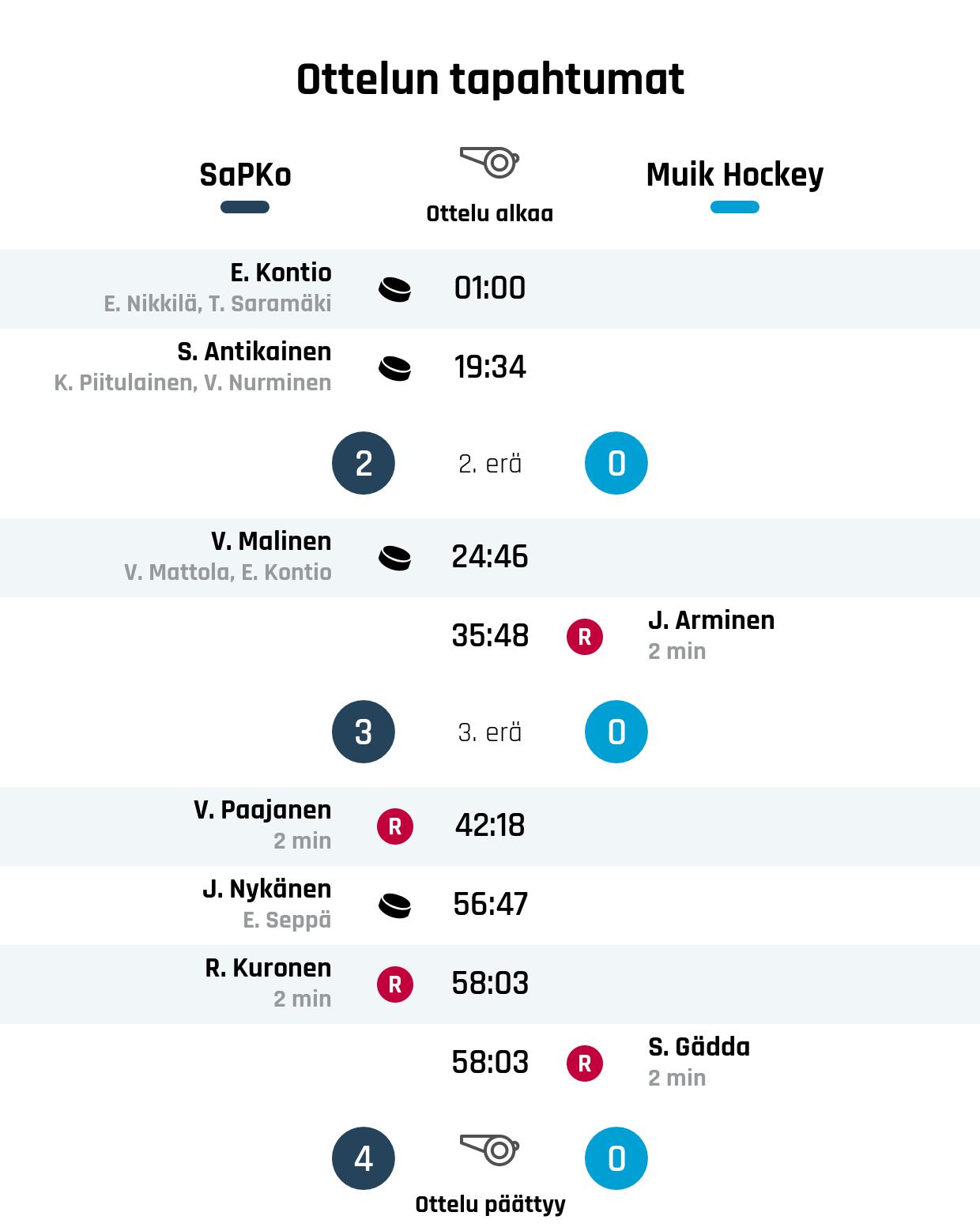The height and width of the screenshot is (1231, 980).
Task: Click the light blue Muik Hockey color bar
Action: [735, 207]
